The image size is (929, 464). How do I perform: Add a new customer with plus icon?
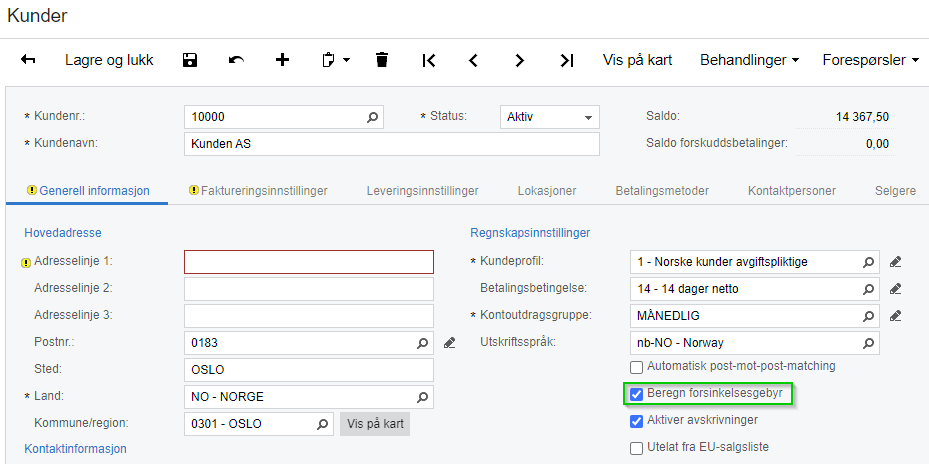pyautogui.click(x=283, y=60)
